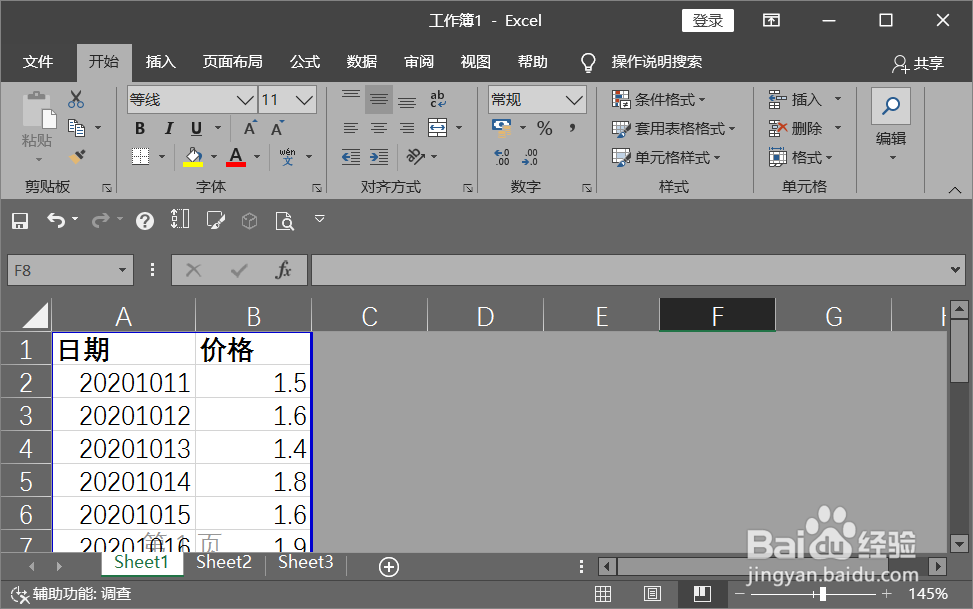Apply percent style in the number group
The image size is (973, 609).
tap(546, 129)
